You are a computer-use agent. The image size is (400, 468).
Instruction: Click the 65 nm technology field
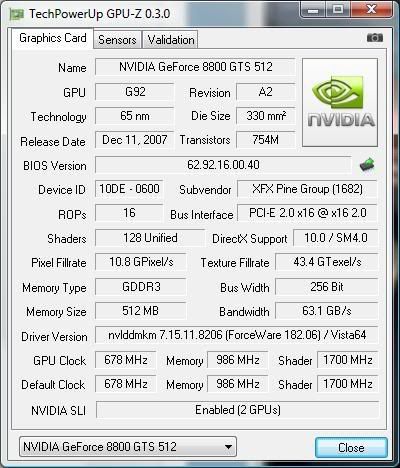(x=135, y=116)
